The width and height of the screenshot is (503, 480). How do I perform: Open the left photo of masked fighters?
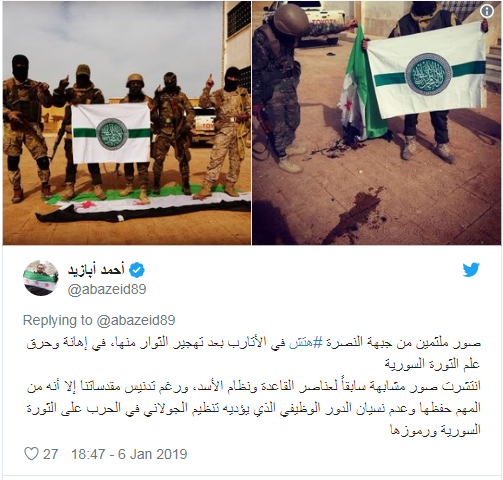tap(127, 123)
